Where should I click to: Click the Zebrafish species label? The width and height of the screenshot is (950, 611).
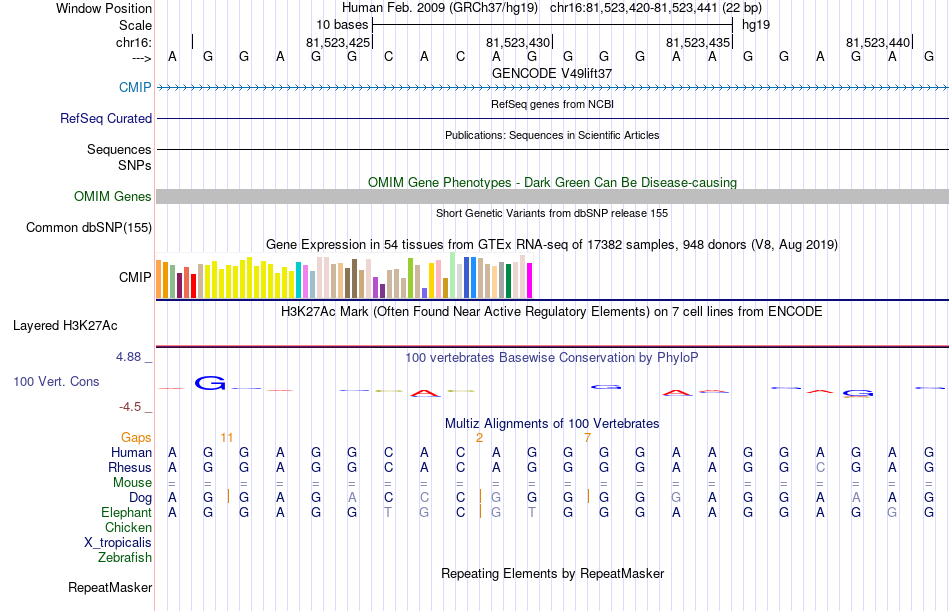(x=125, y=557)
